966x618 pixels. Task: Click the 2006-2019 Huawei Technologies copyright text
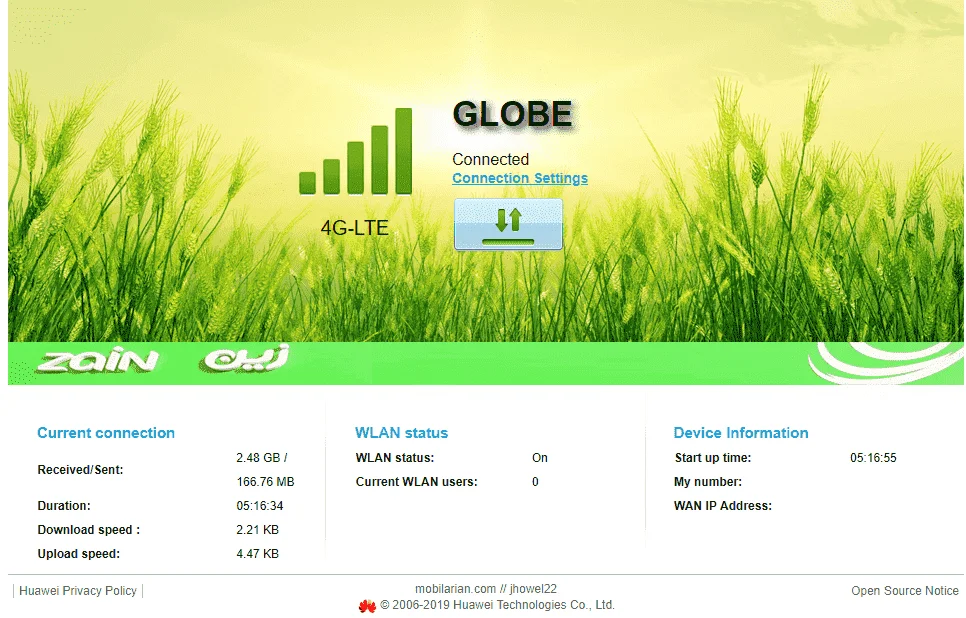[x=497, y=605]
